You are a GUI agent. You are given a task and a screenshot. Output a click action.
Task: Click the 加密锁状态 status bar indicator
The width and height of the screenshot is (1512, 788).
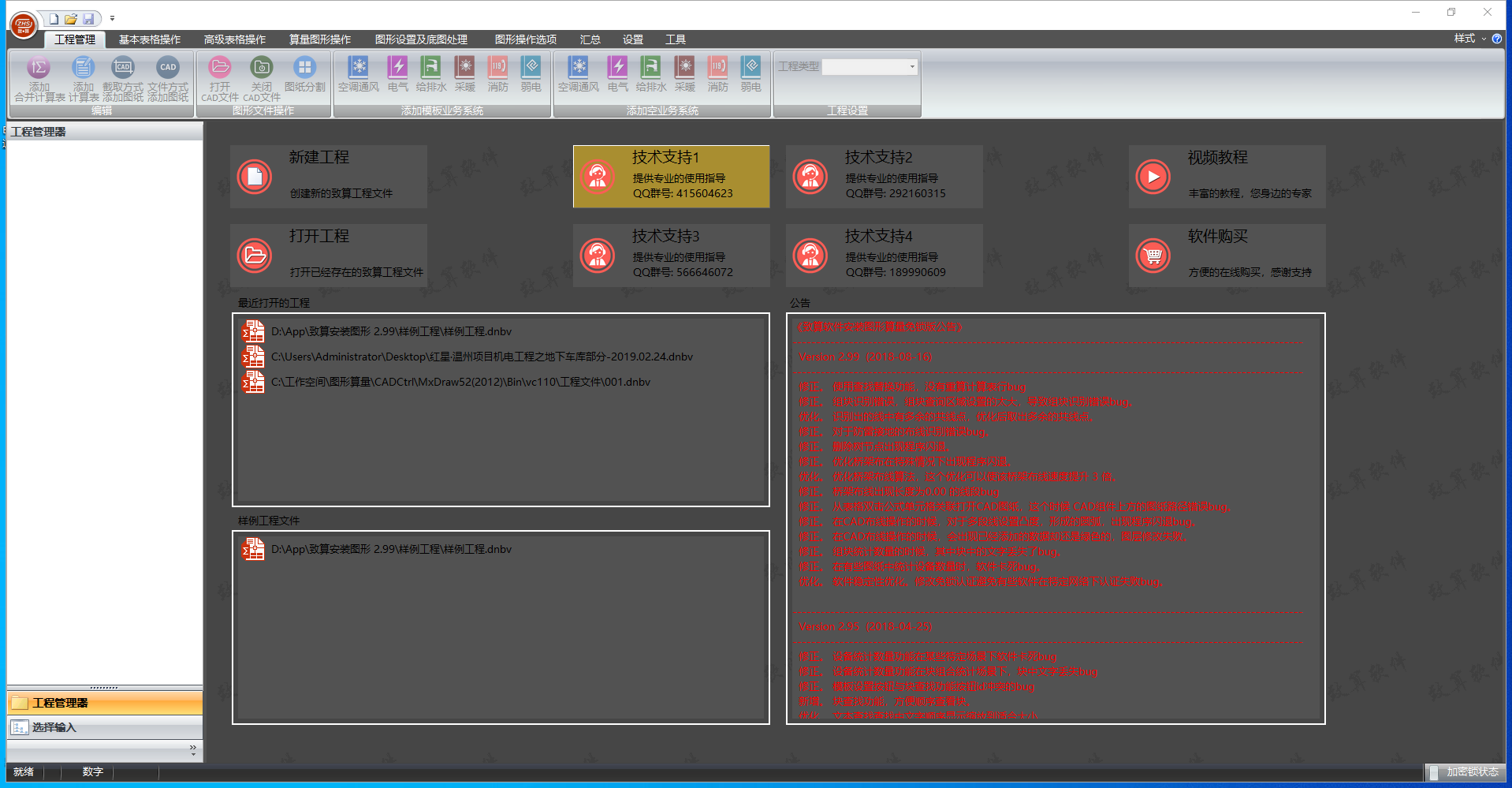click(1465, 772)
